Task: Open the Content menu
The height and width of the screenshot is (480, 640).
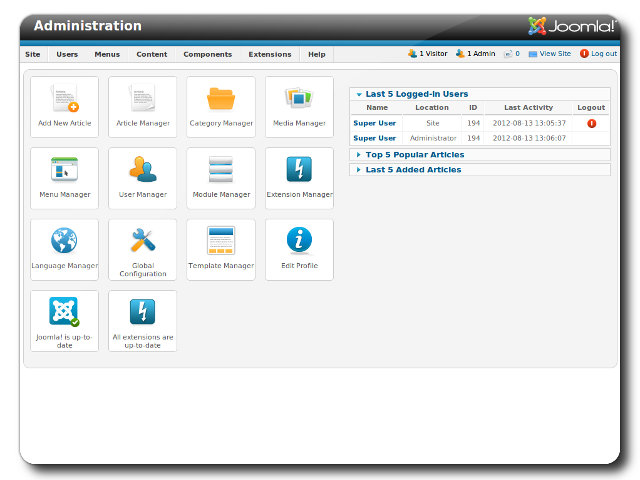Action: tap(152, 54)
